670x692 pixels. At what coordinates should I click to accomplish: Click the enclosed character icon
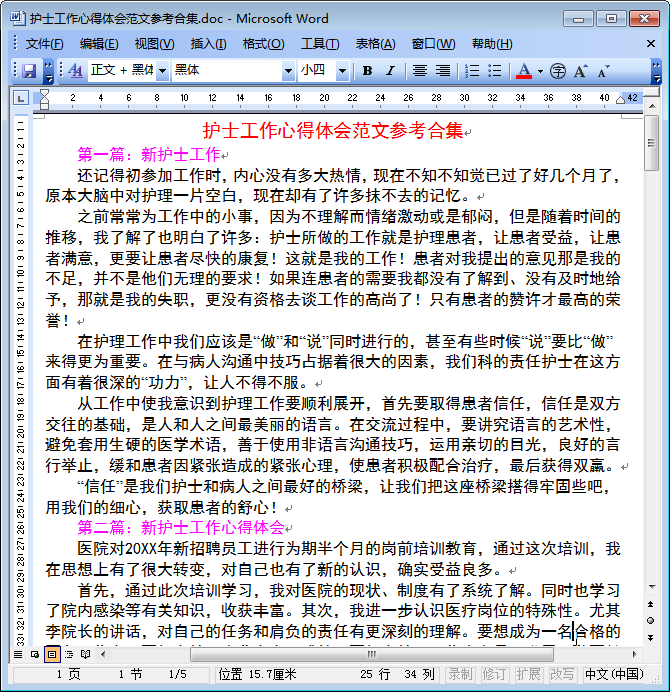[558, 71]
